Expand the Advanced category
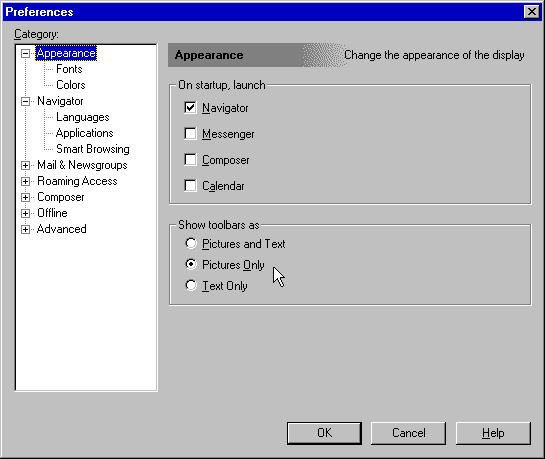Viewport: 545px width, 459px height. click(25, 229)
